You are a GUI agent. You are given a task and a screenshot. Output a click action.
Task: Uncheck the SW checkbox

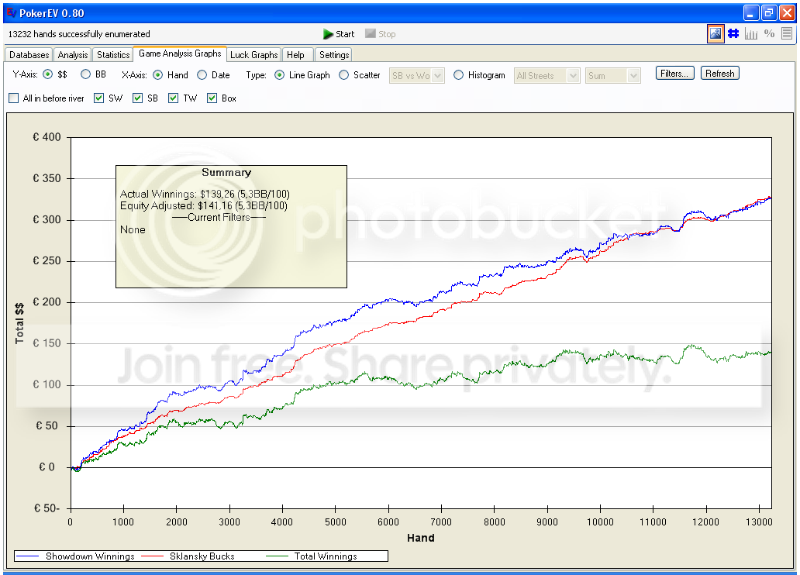tap(99, 98)
